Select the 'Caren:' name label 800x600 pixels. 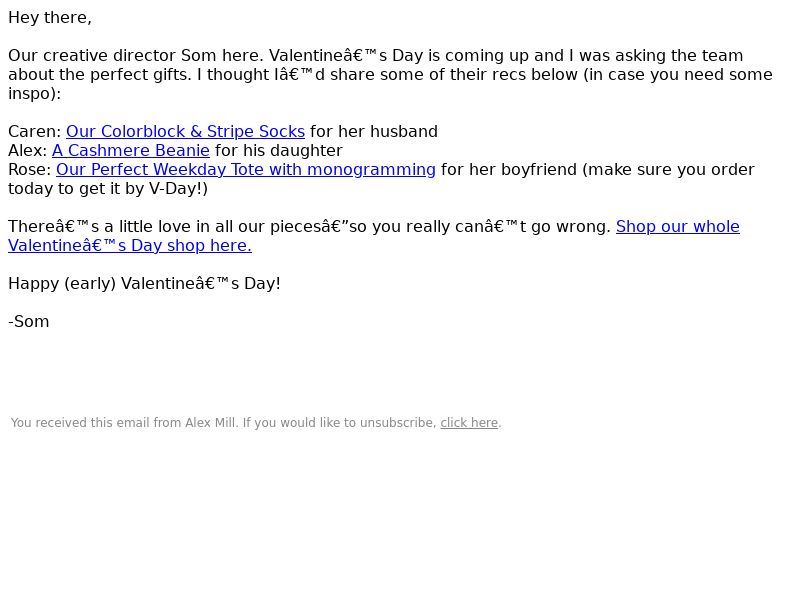pos(35,132)
